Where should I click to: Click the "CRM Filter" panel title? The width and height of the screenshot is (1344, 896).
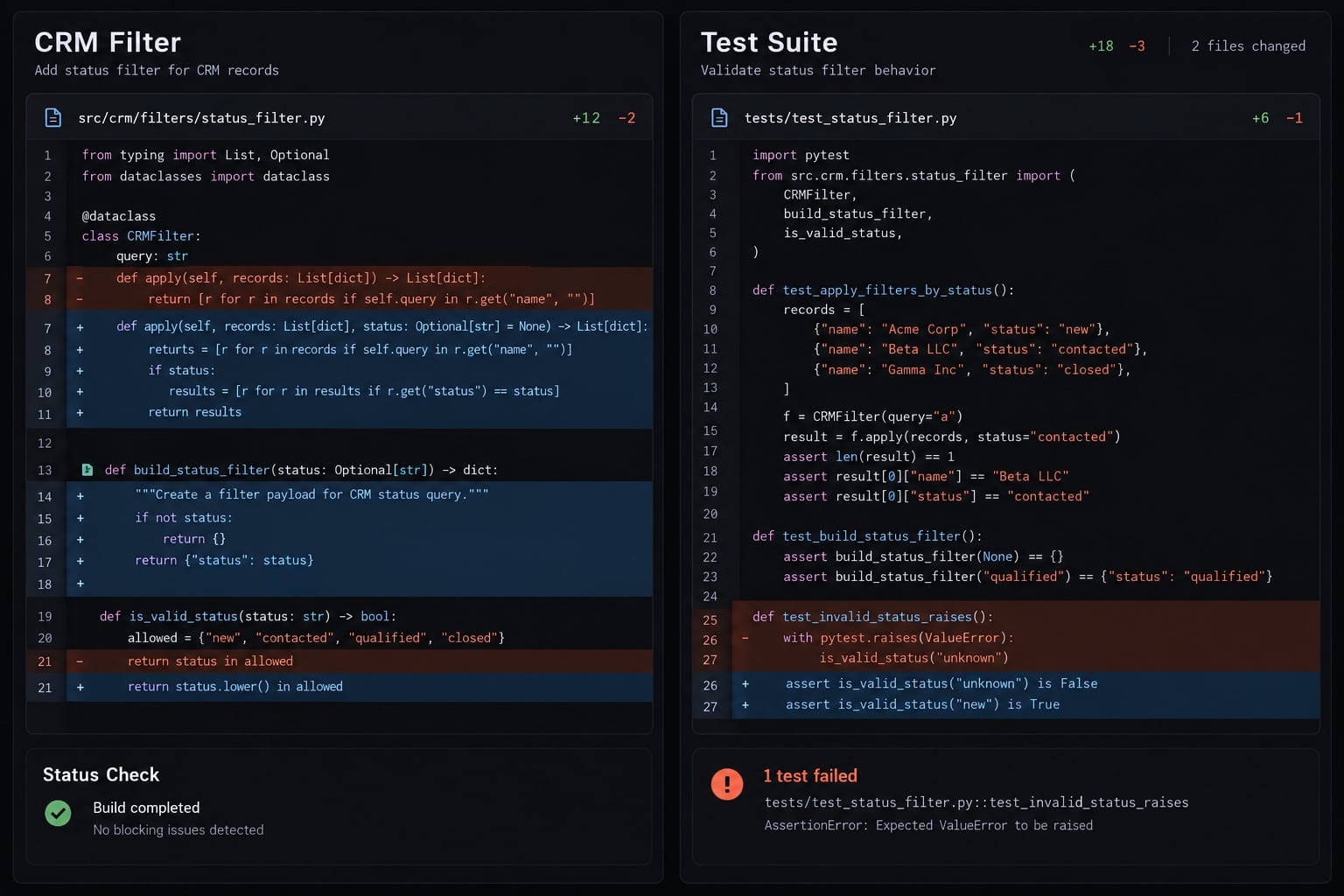[x=108, y=42]
